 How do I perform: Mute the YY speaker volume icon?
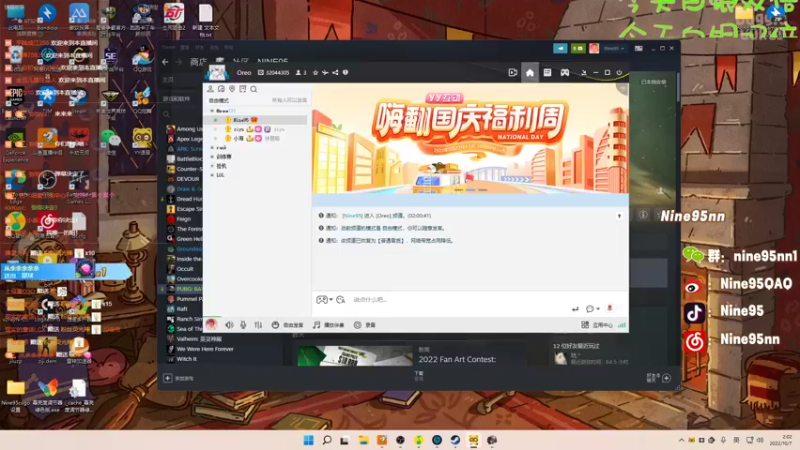click(230, 324)
